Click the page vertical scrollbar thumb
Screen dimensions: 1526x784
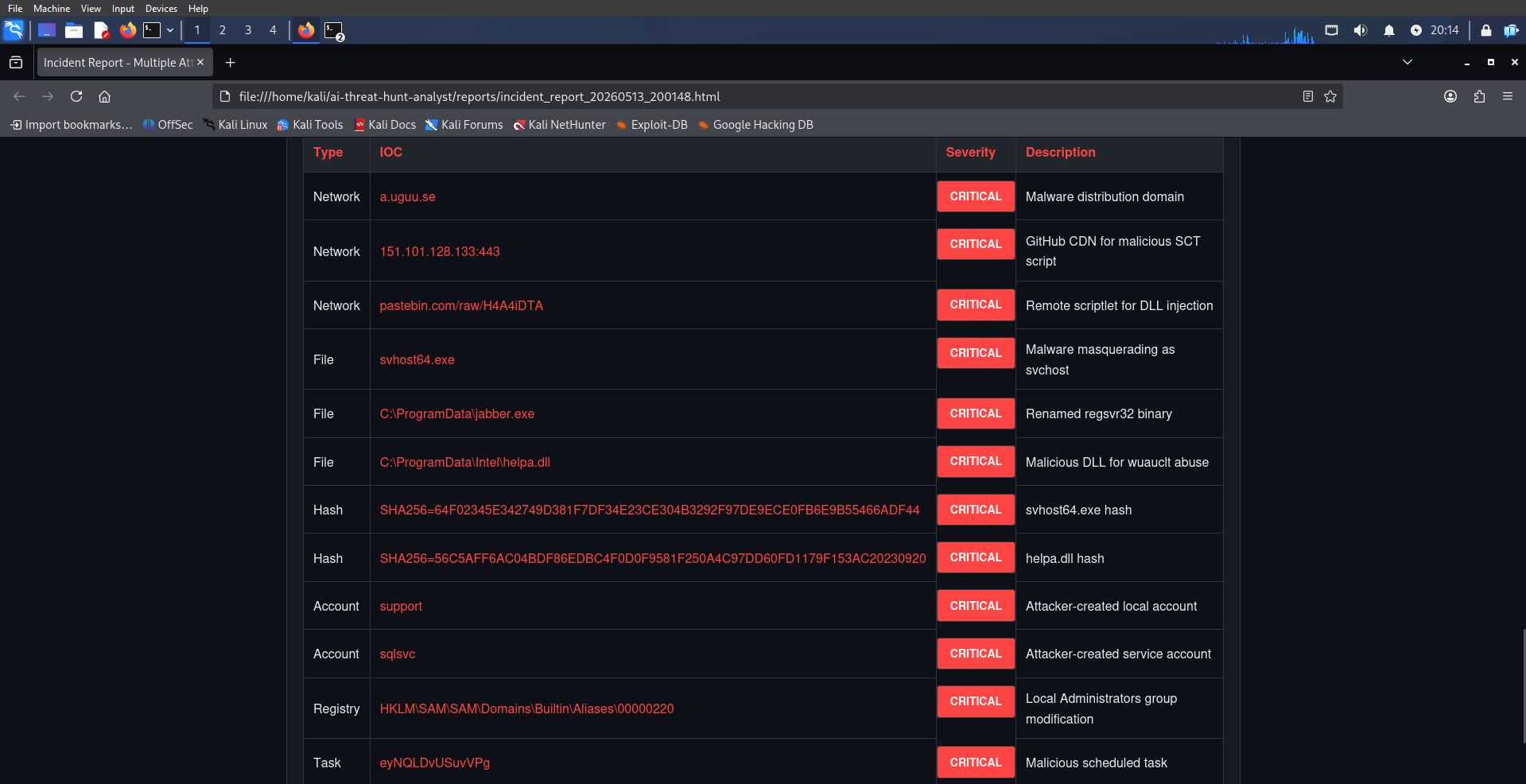[x=1524, y=685]
